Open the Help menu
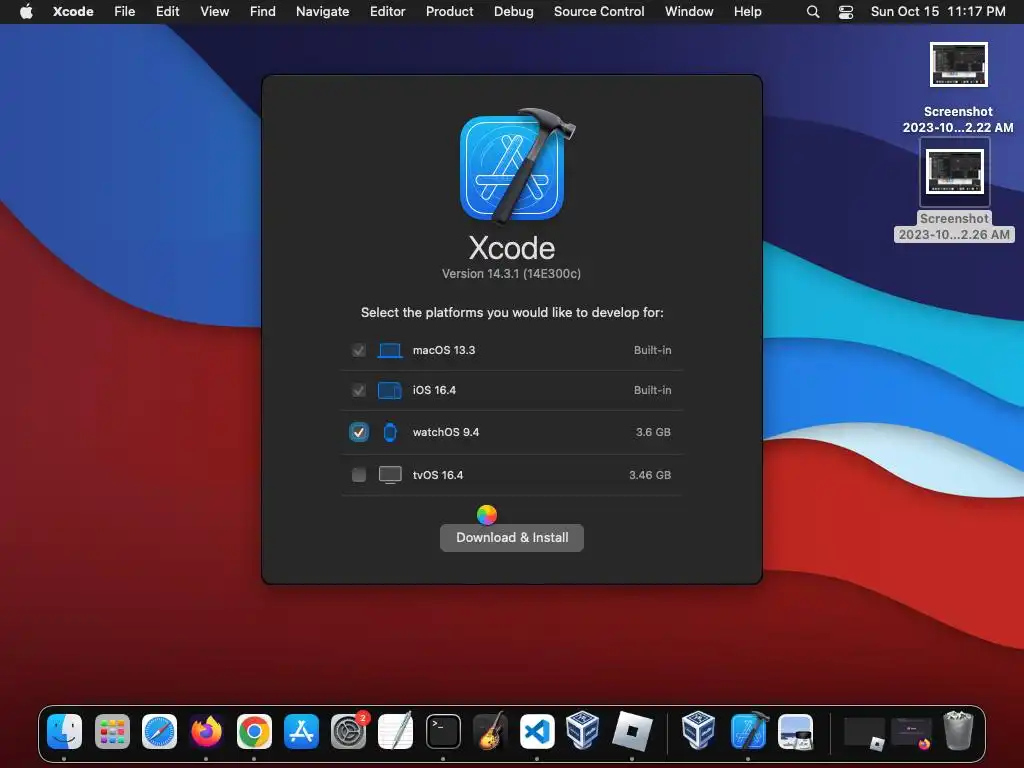The height and width of the screenshot is (768, 1024). [x=747, y=11]
